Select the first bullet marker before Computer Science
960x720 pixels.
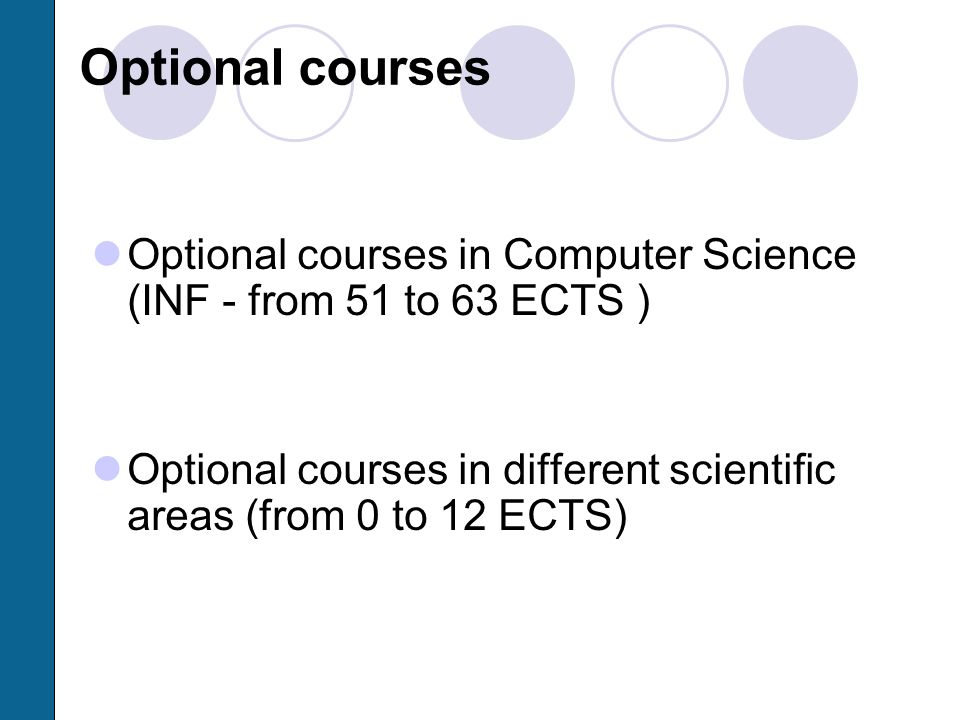coord(107,253)
